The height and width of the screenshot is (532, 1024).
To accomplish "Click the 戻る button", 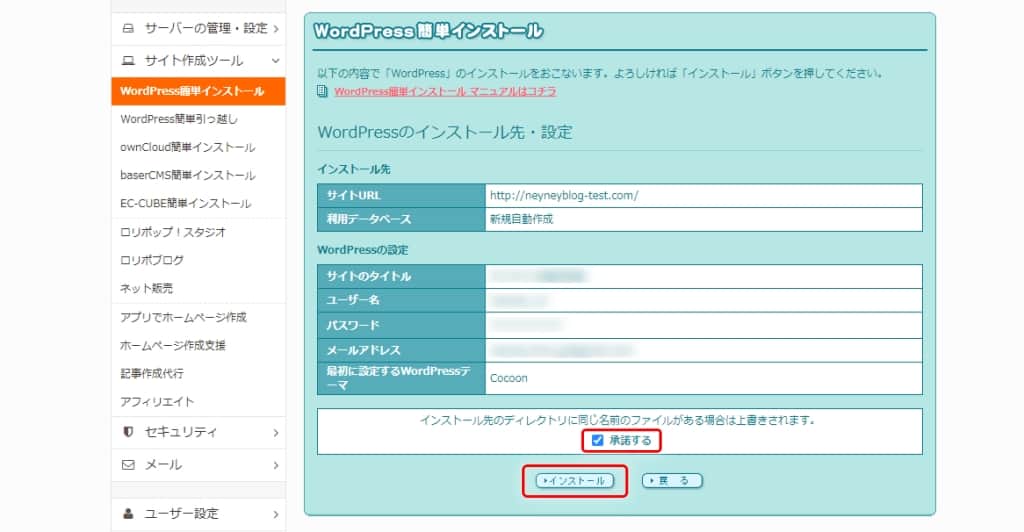I will click(672, 481).
